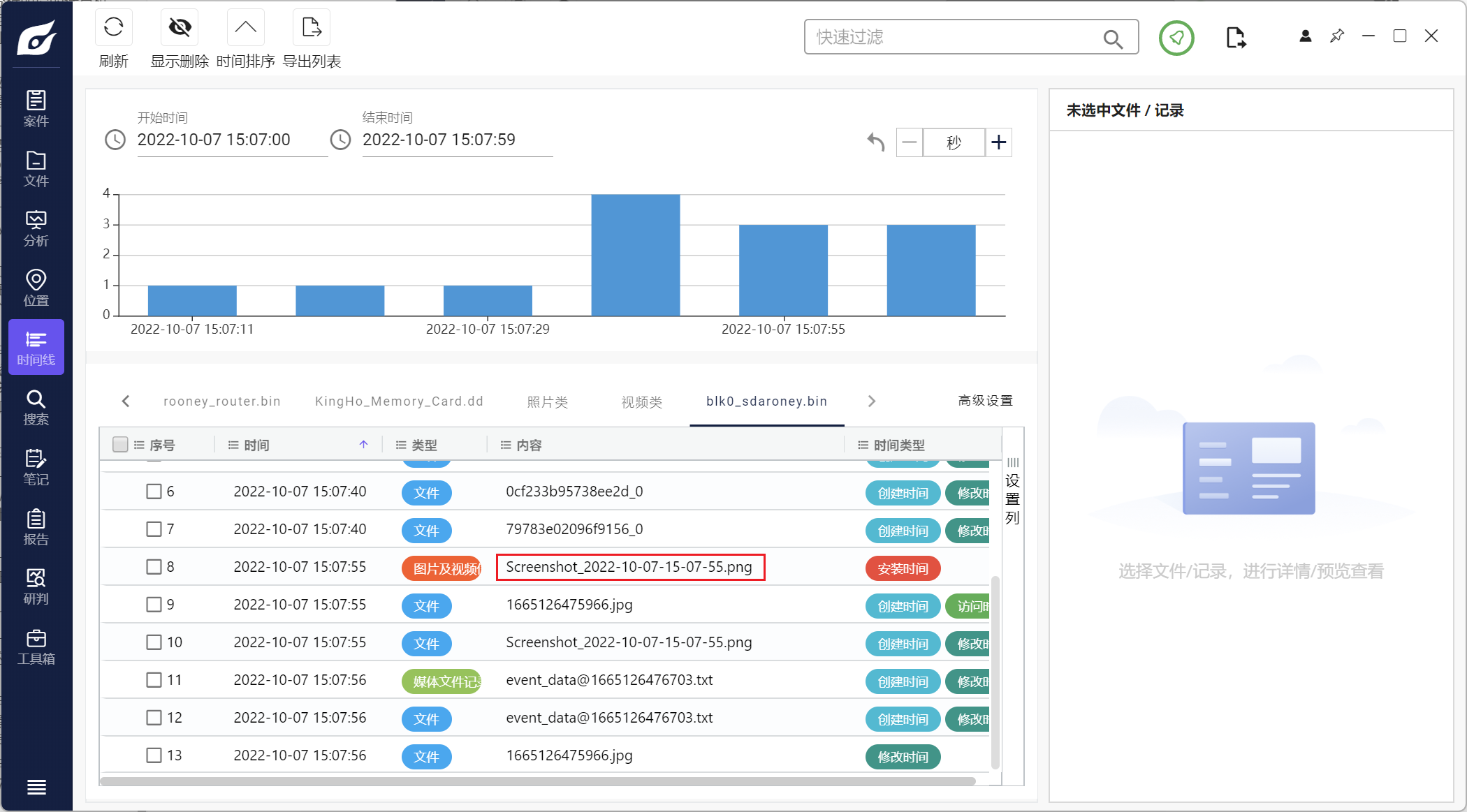Click the table's vertical scrollbar thumb
This screenshot has height=812, width=1467.
pyautogui.click(x=995, y=672)
